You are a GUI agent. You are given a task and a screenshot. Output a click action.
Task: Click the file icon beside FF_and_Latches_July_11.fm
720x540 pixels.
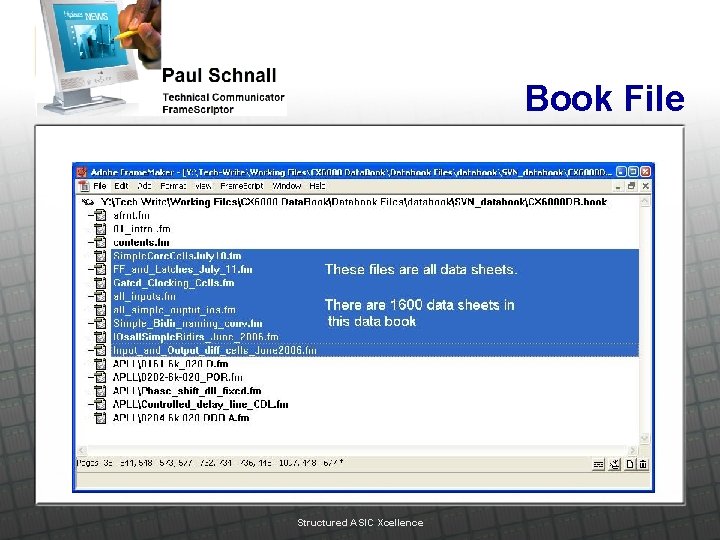pyautogui.click(x=100, y=269)
